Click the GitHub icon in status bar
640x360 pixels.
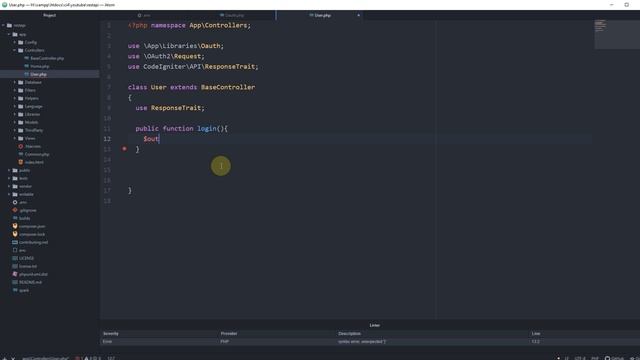click(x=607, y=358)
